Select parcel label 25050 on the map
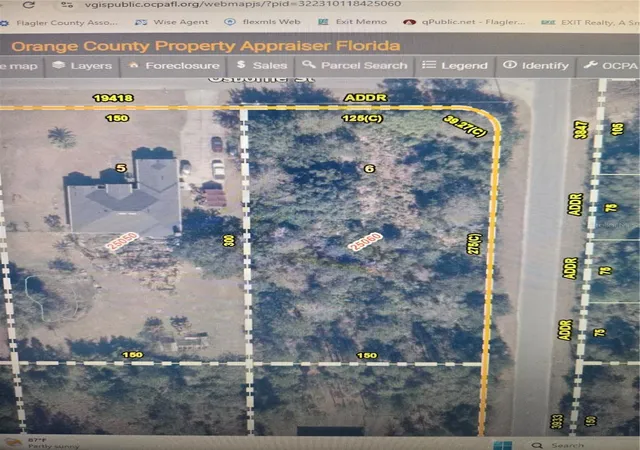Viewport: 640px width, 450px height. coord(122,241)
